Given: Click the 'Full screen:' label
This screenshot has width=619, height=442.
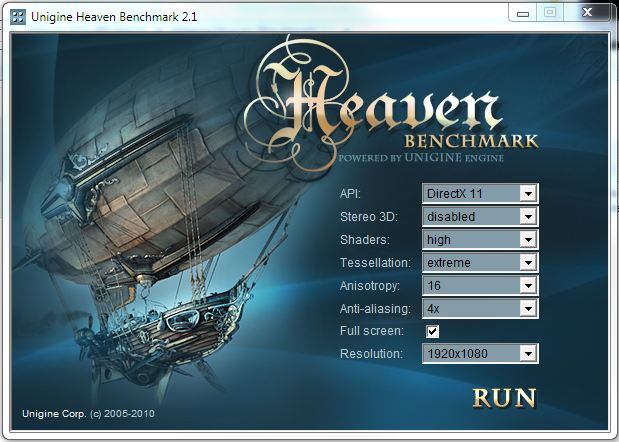Looking at the screenshot, I should point(371,331).
